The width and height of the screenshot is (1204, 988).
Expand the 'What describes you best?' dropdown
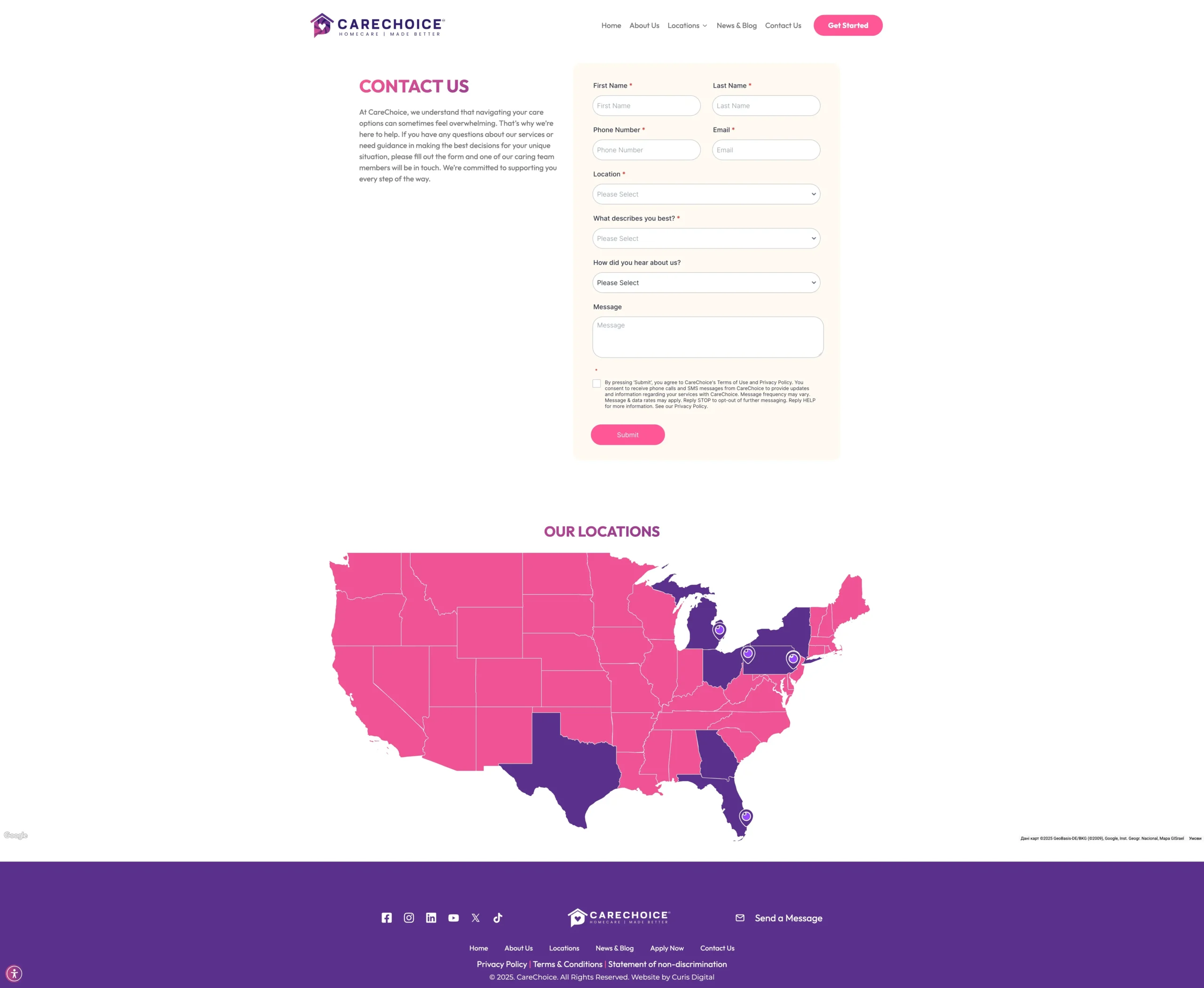tap(706, 239)
